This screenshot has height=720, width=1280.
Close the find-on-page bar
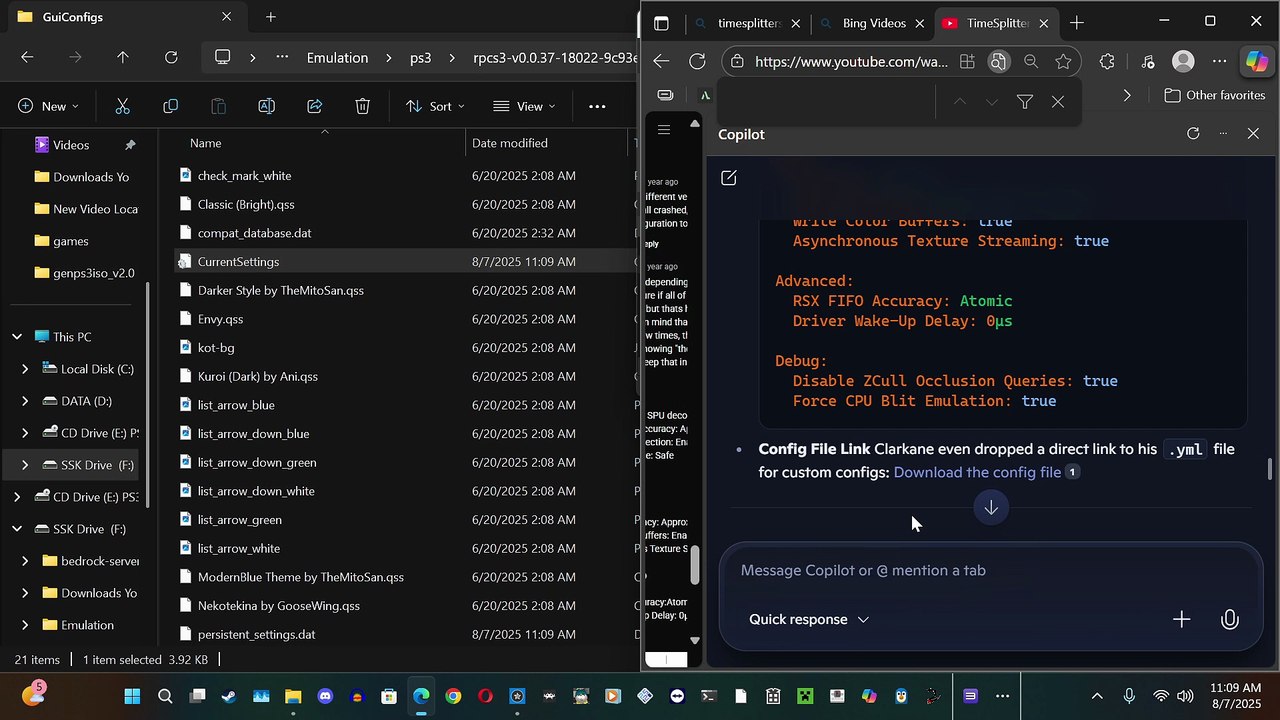coord(1058,102)
